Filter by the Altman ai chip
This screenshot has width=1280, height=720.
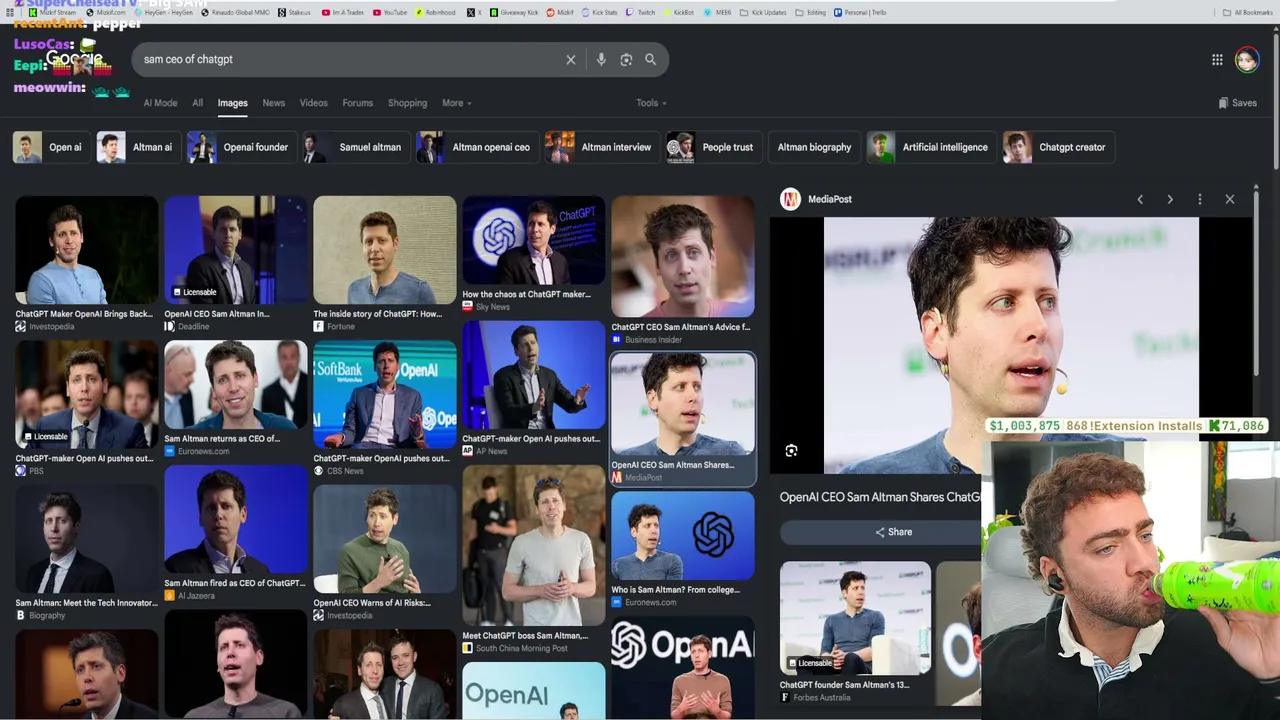pyautogui.click(x=137, y=147)
